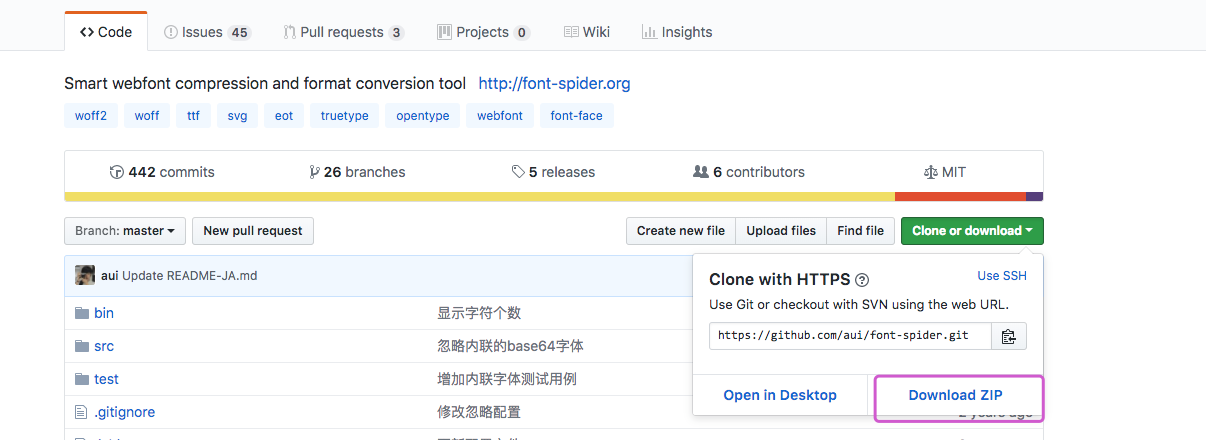Select the svg topic tag

[237, 116]
